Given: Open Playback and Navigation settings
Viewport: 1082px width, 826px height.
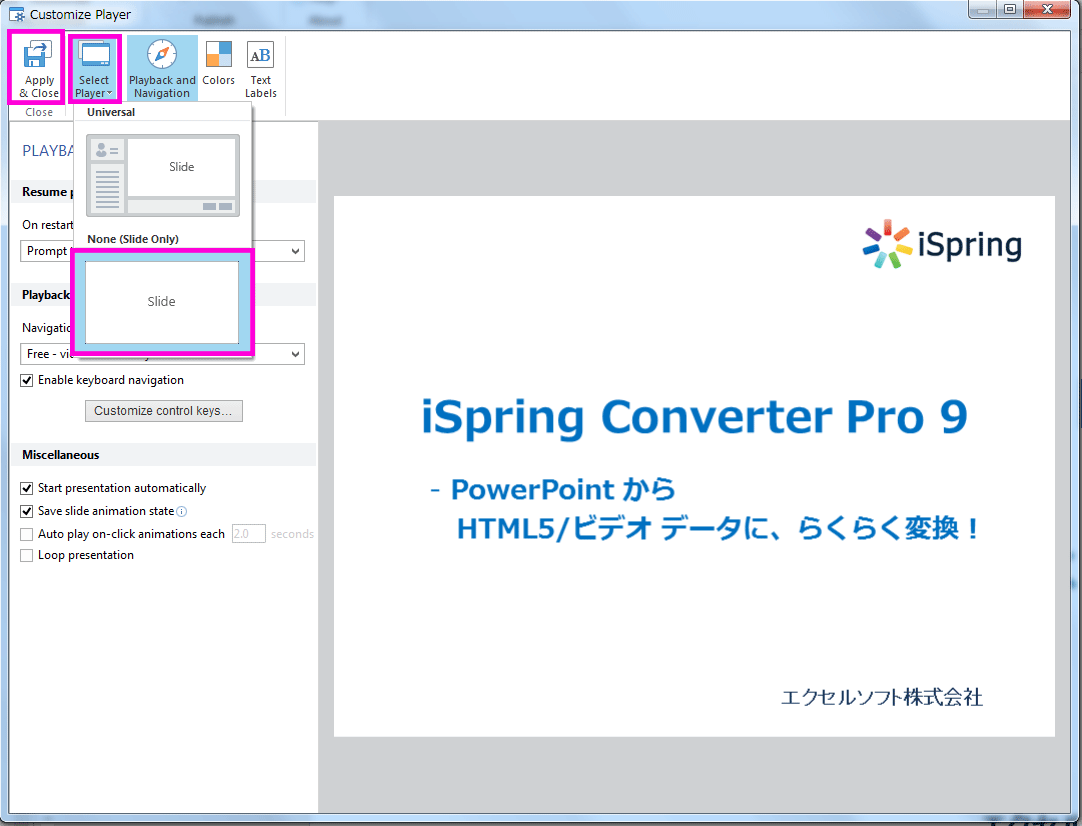Looking at the screenshot, I should pos(162,68).
